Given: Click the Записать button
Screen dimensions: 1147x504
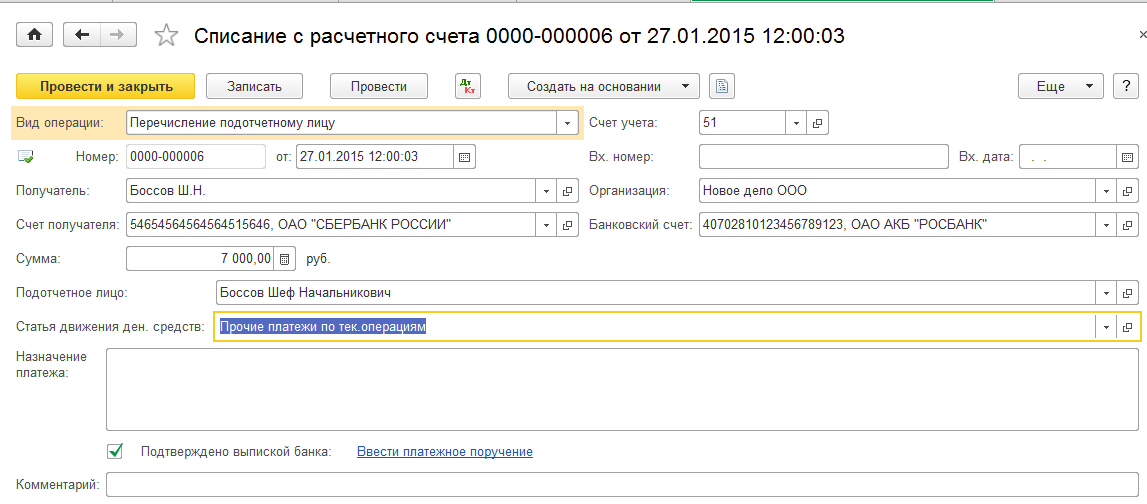Looking at the screenshot, I should pyautogui.click(x=255, y=86).
